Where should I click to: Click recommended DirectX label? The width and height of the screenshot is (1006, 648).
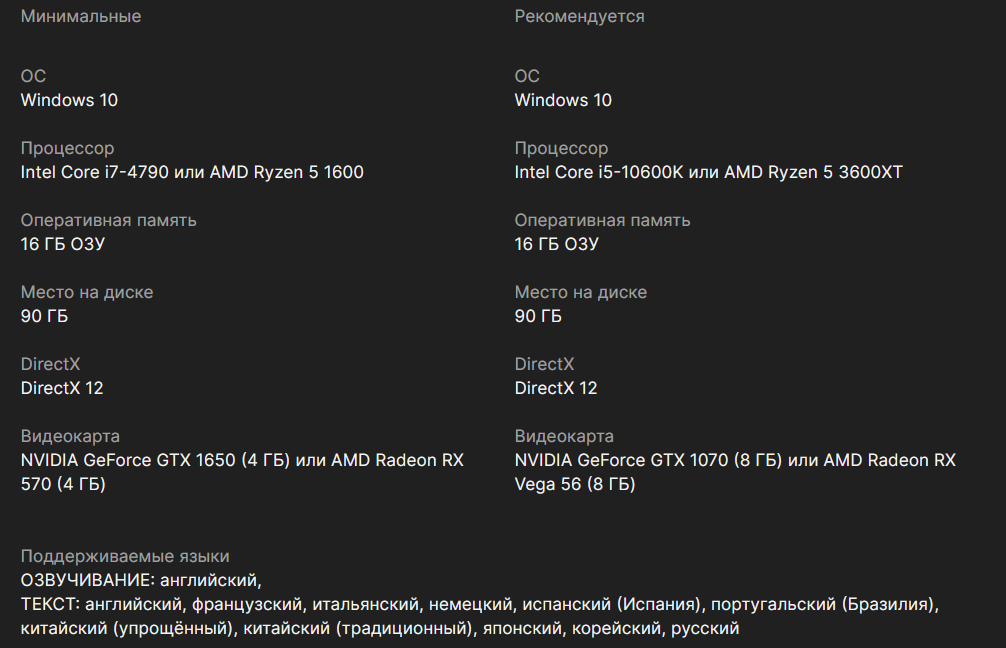click(x=544, y=364)
